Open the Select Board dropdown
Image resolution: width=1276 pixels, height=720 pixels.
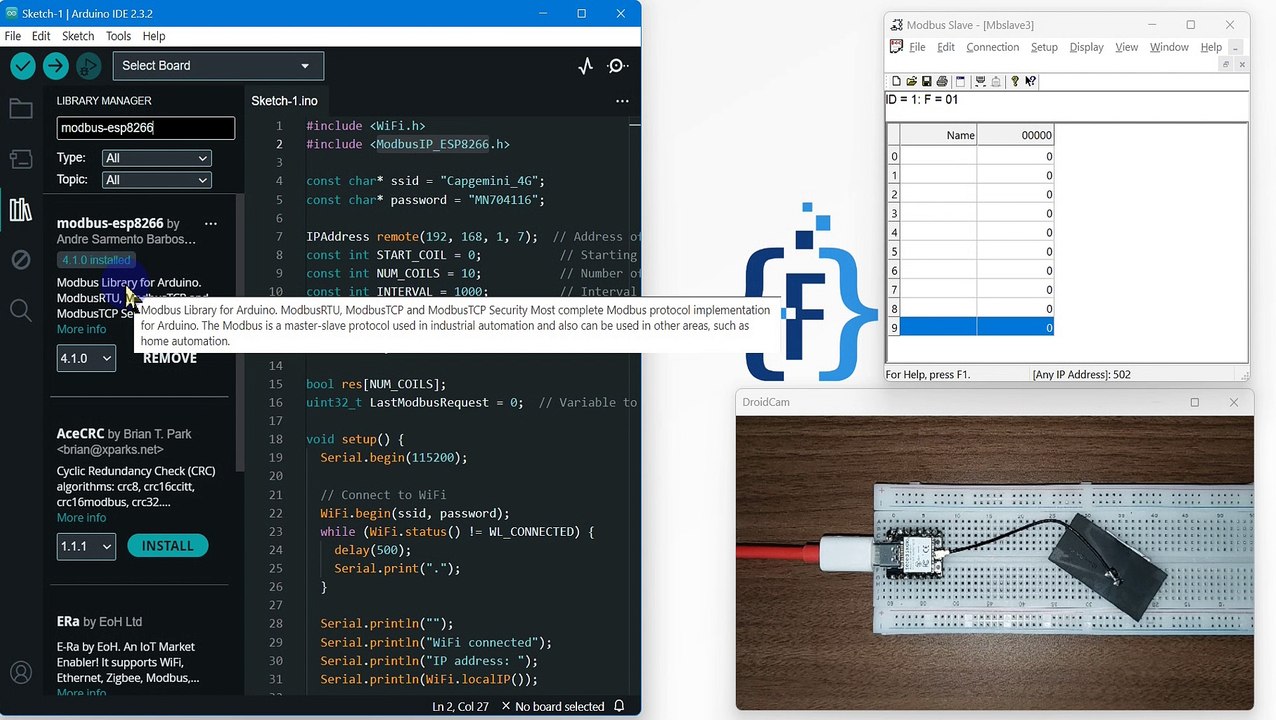218,66
